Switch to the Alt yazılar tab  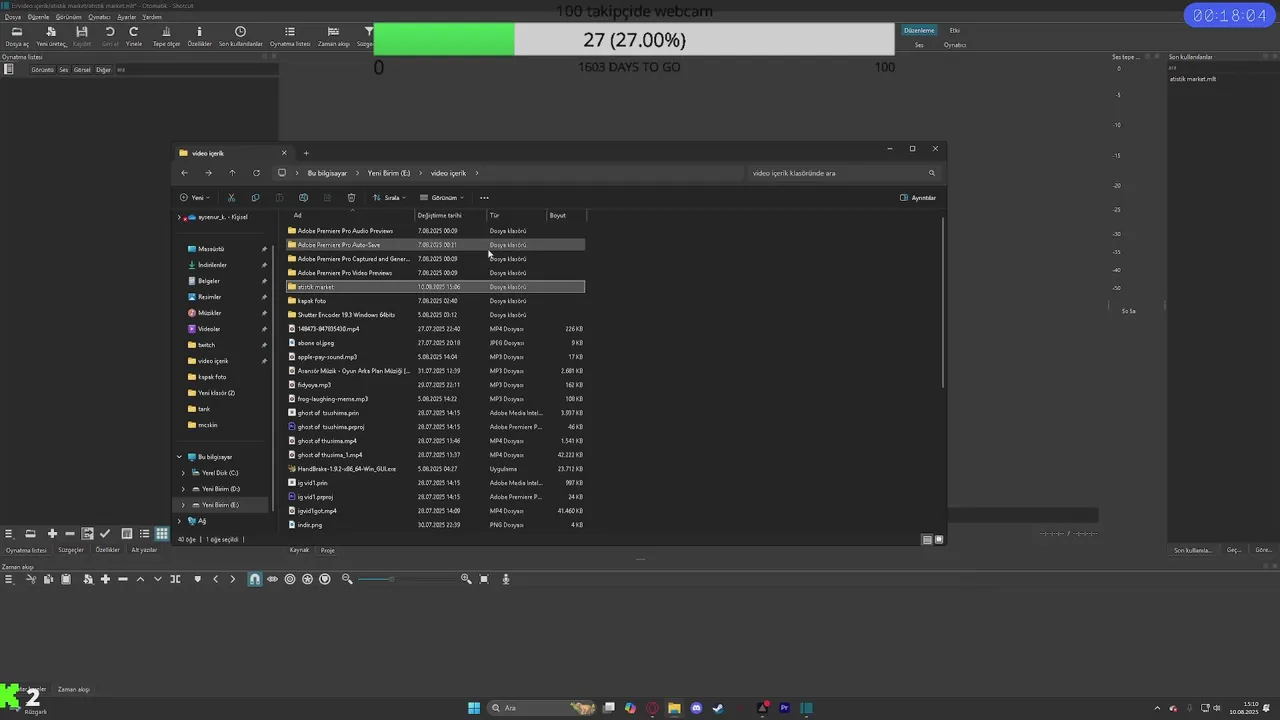(144, 550)
